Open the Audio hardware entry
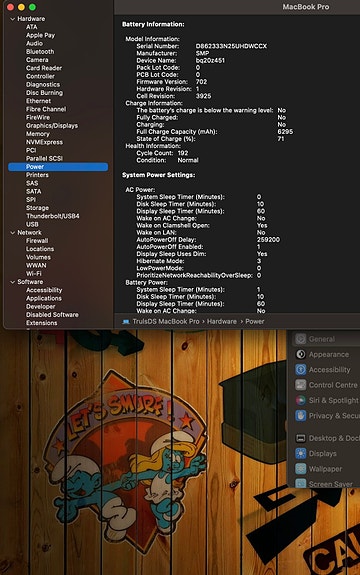The height and width of the screenshot is (575, 360). (x=34, y=43)
